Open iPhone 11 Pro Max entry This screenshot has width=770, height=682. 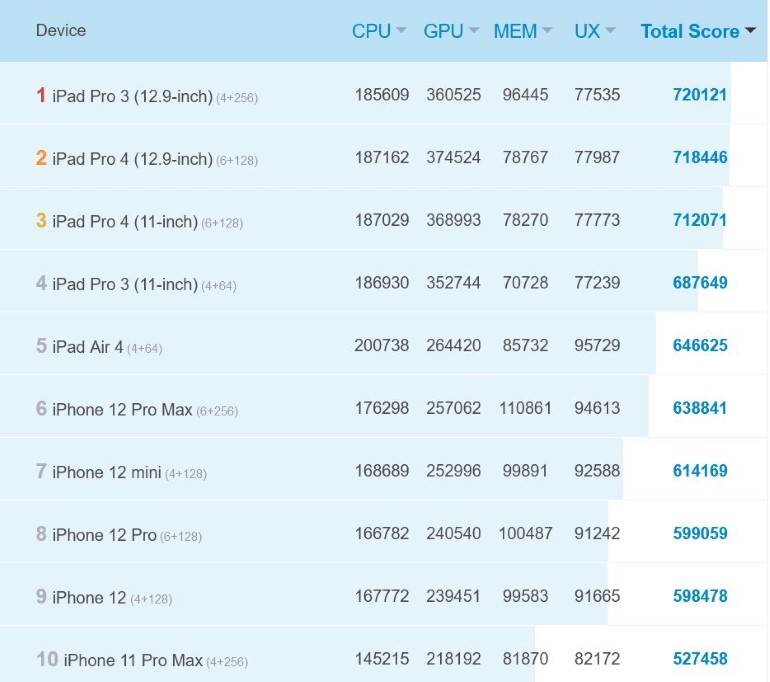coord(133,660)
